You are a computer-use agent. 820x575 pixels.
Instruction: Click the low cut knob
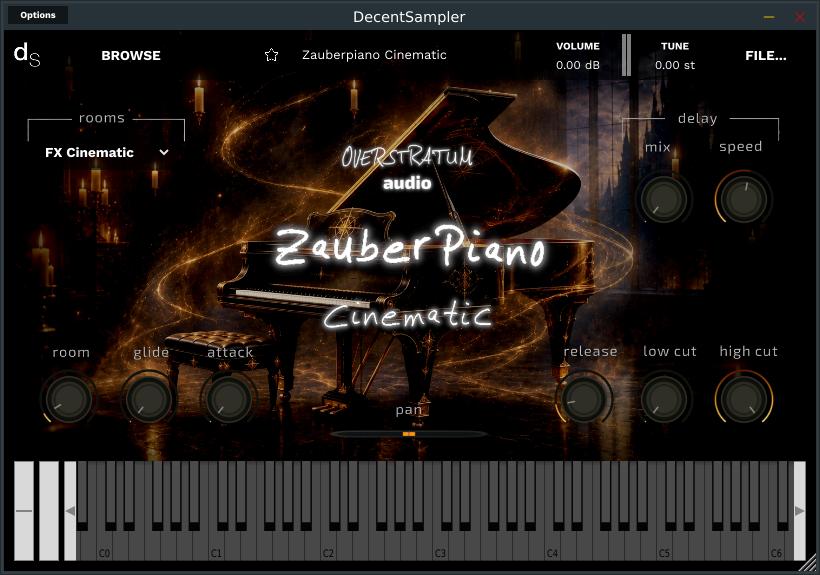(x=664, y=398)
